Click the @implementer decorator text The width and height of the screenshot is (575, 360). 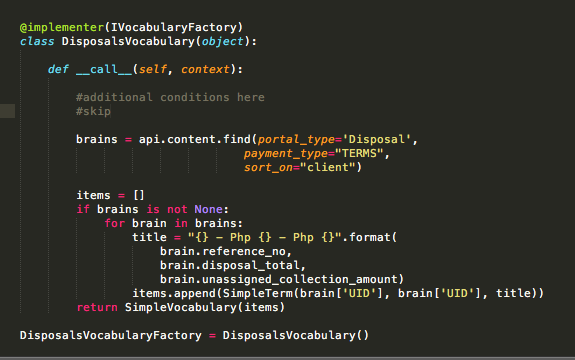(62, 27)
